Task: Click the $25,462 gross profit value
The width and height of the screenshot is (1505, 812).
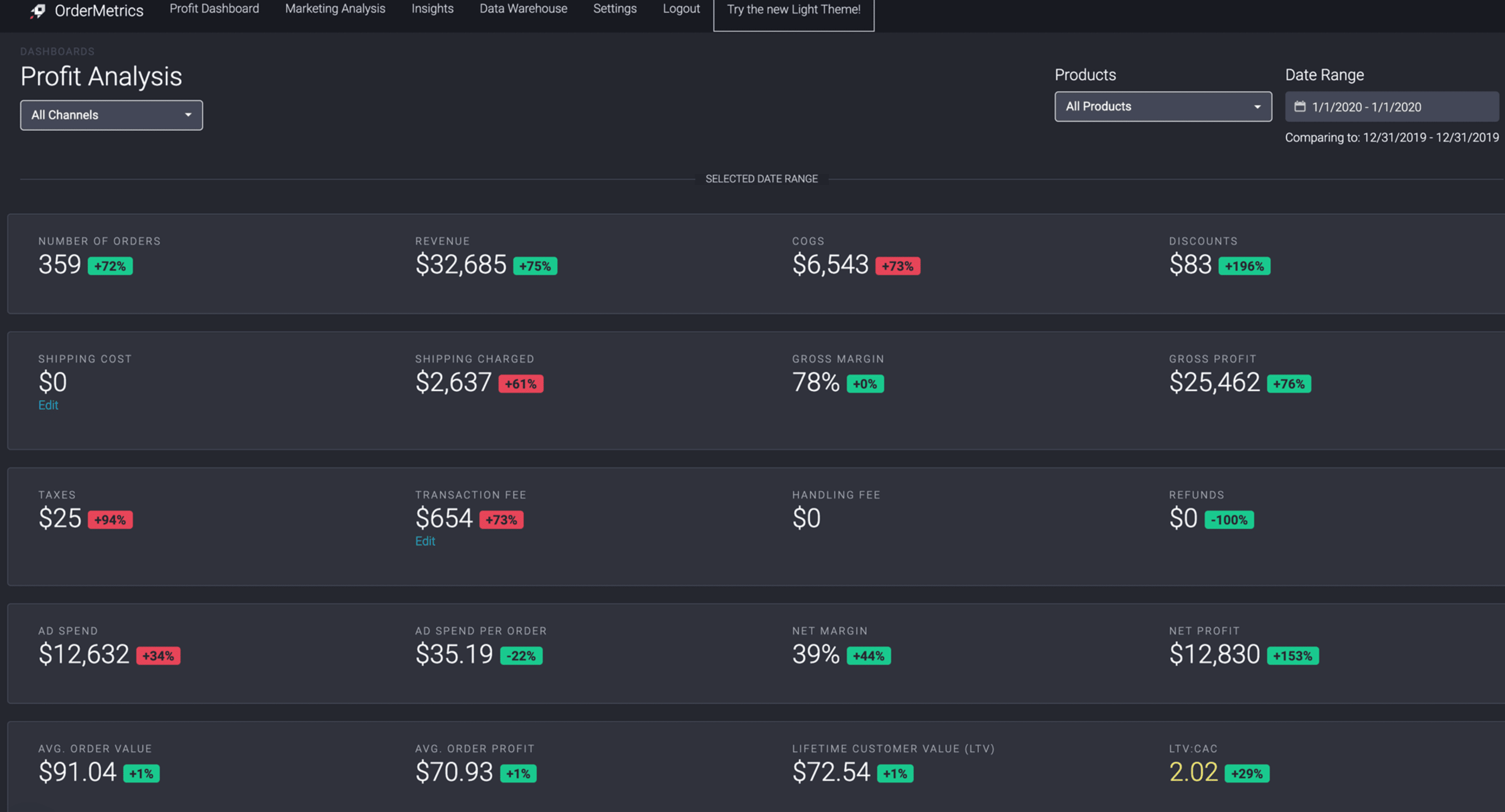Action: click(1214, 382)
